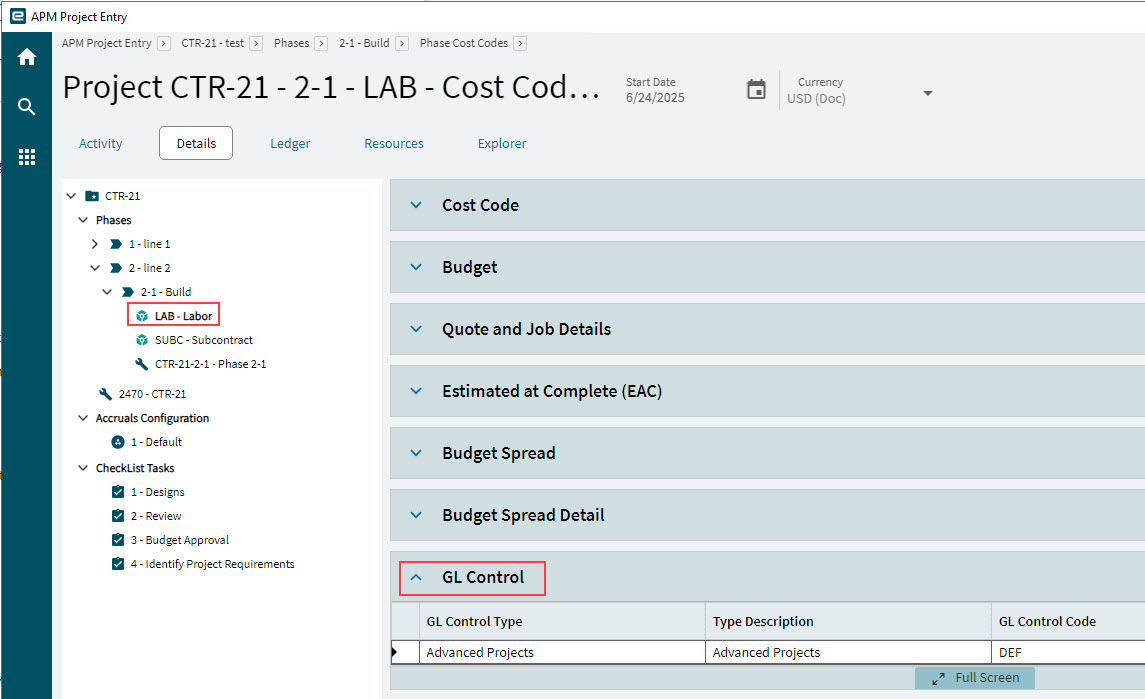Image resolution: width=1145 pixels, height=699 pixels.
Task: Expand the Budget Spread Detail panel
Action: pos(416,515)
